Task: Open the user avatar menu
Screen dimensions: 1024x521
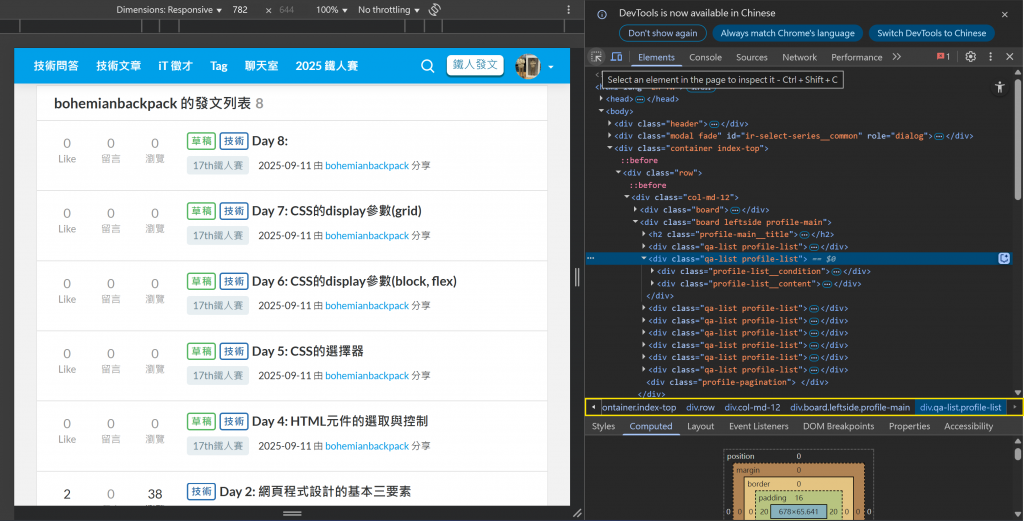Action: pyautogui.click(x=534, y=66)
